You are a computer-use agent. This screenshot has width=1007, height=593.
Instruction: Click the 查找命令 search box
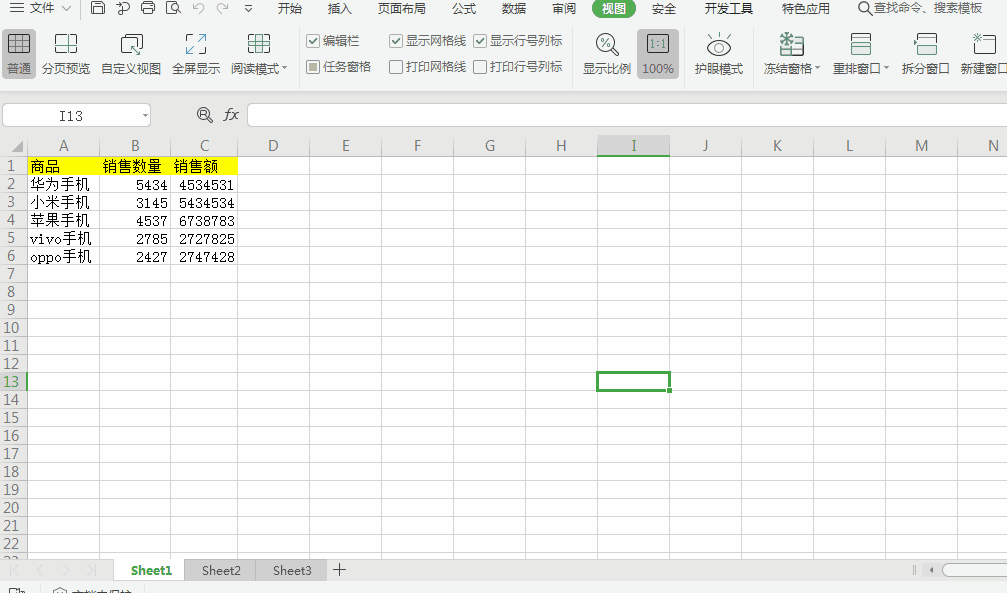click(920, 8)
